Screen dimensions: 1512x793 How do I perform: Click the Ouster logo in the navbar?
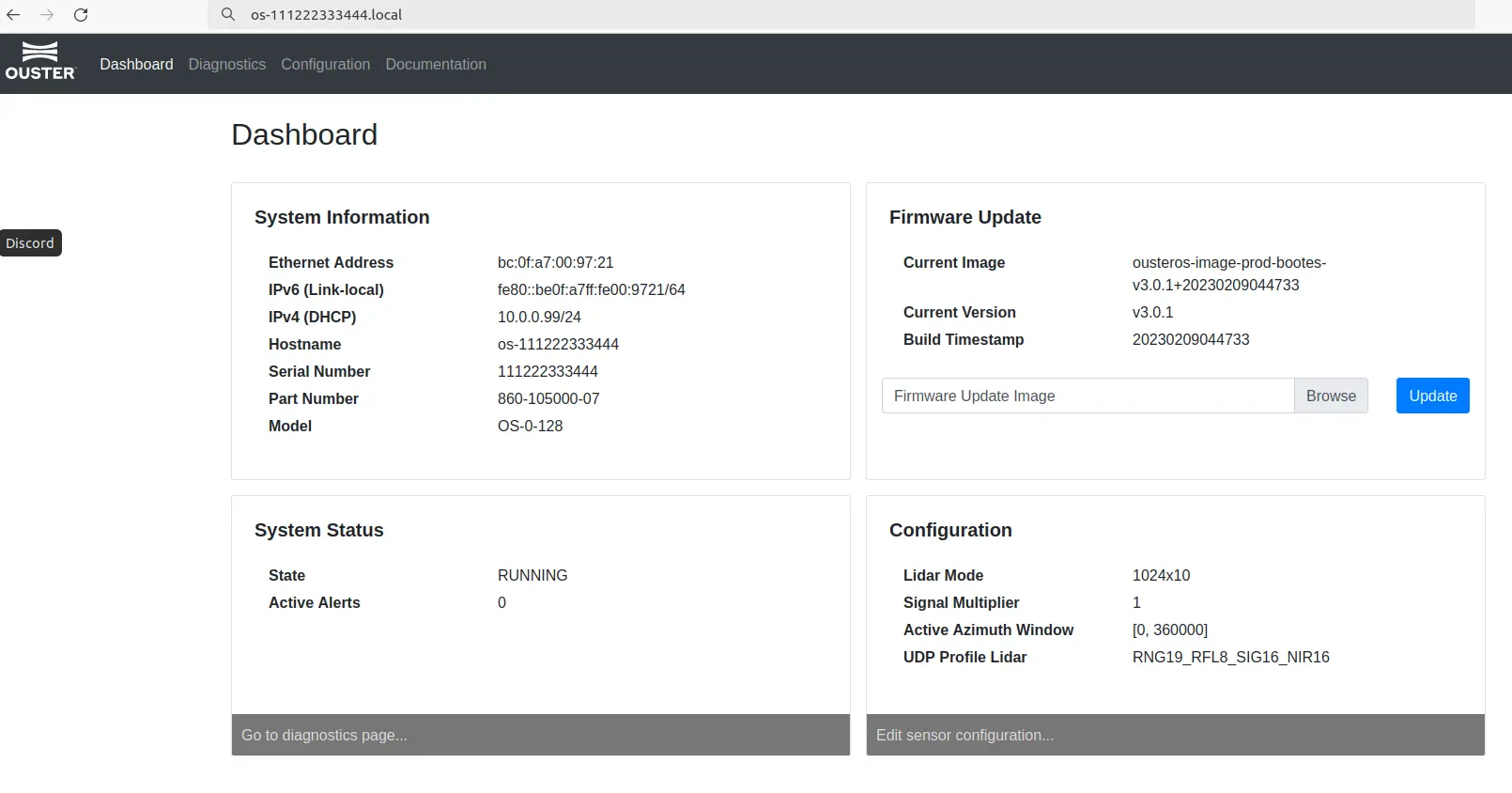point(40,61)
